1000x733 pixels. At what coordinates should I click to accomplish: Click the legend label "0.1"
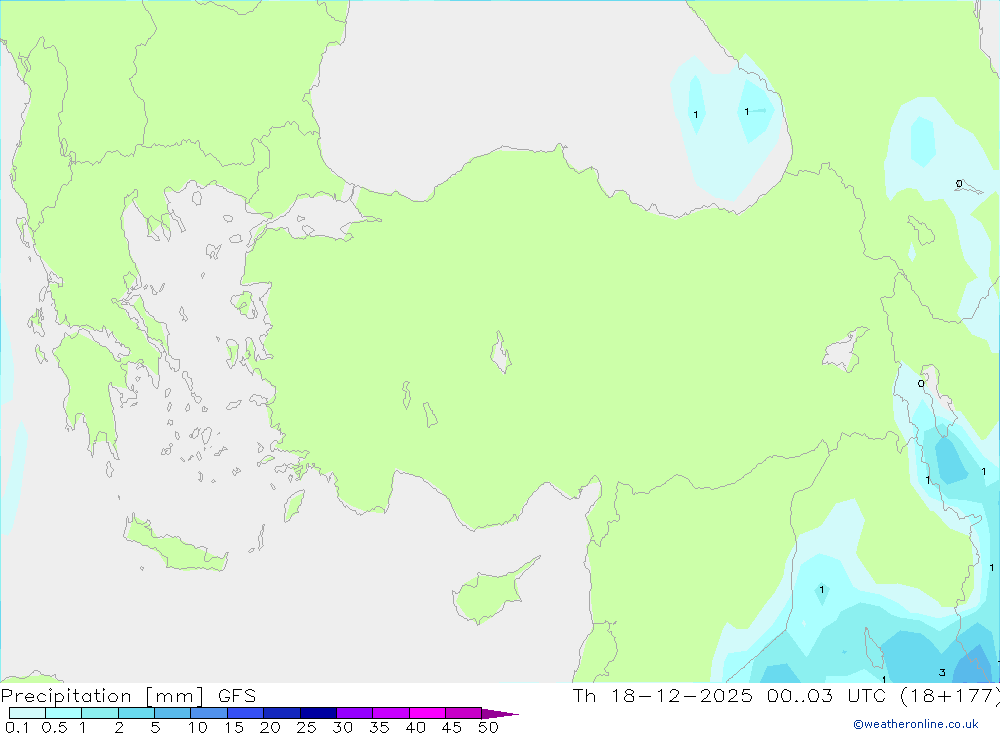(17, 727)
